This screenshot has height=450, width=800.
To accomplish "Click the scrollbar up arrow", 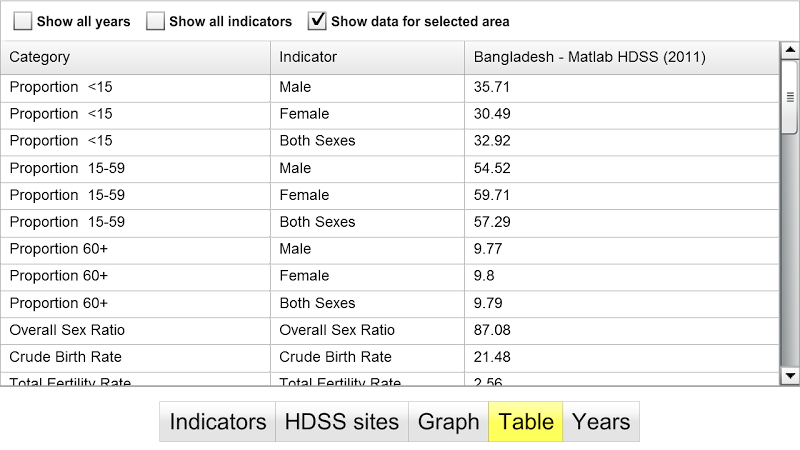I will (x=789, y=51).
